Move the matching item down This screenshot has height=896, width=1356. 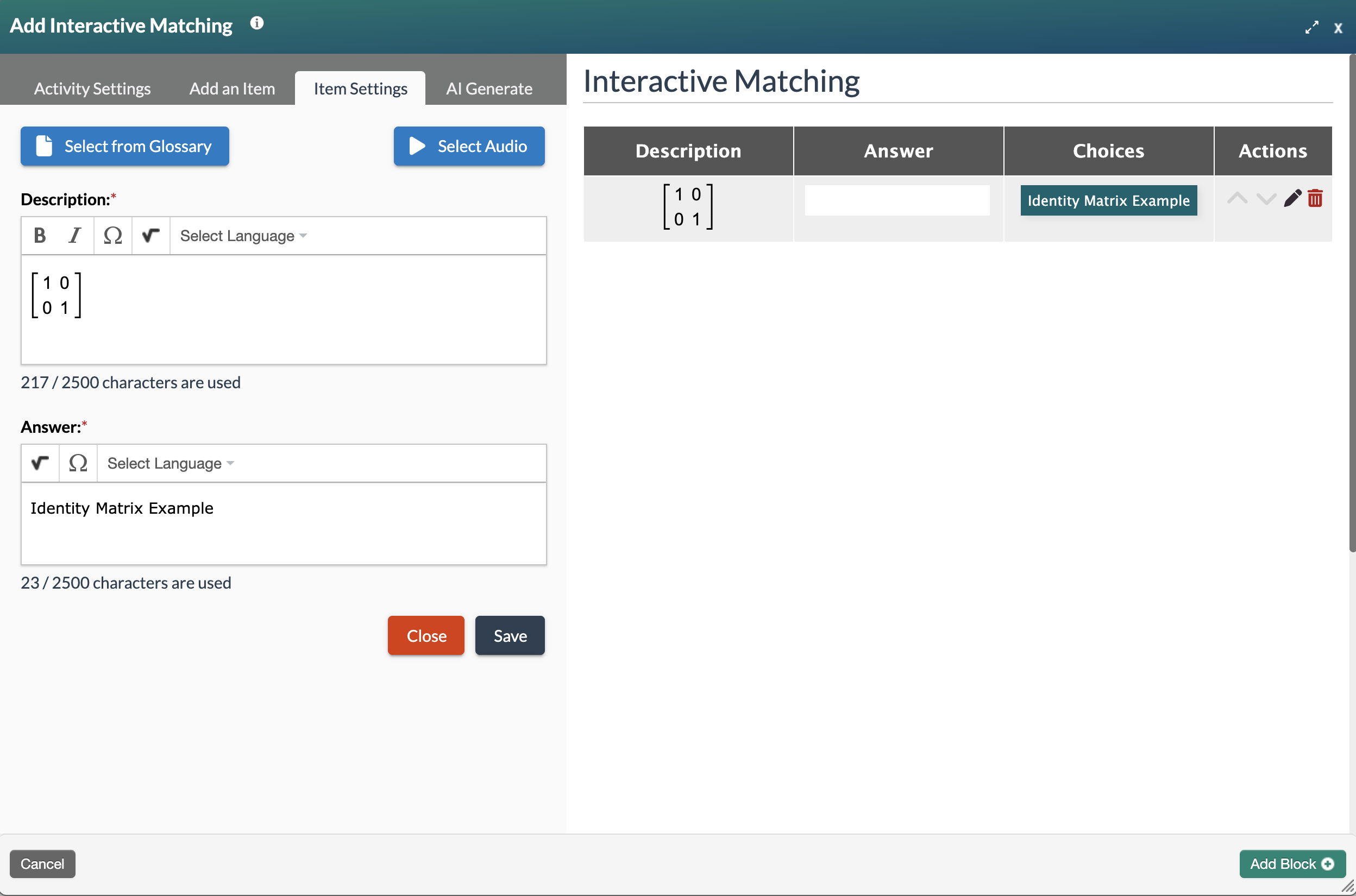click(1266, 199)
